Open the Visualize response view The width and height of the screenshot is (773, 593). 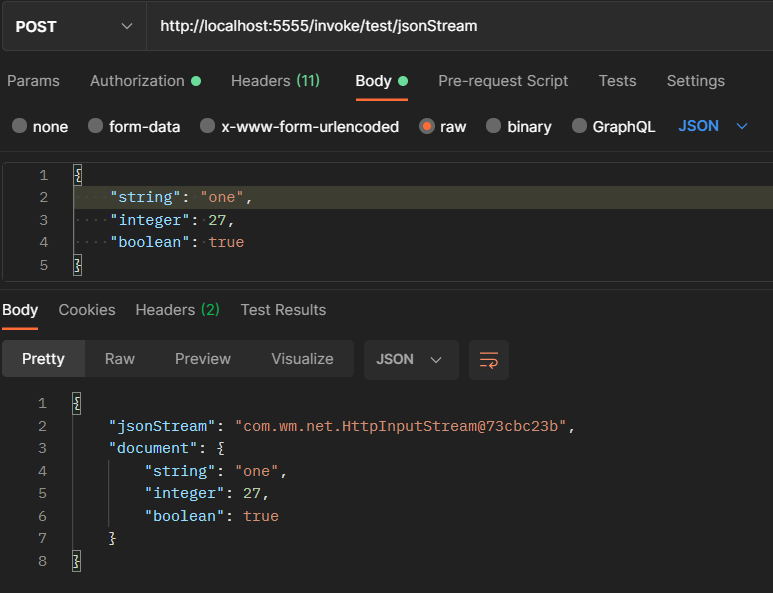coord(302,359)
